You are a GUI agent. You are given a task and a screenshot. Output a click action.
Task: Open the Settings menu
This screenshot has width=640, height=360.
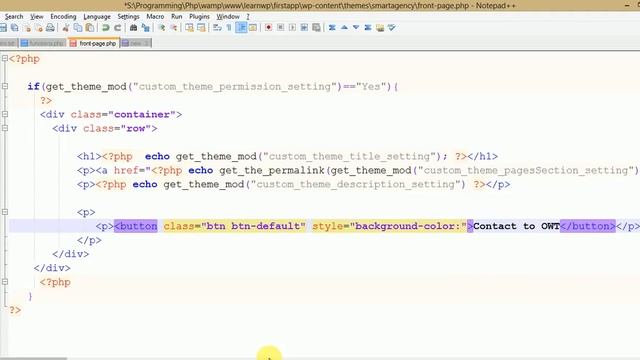coord(129,16)
